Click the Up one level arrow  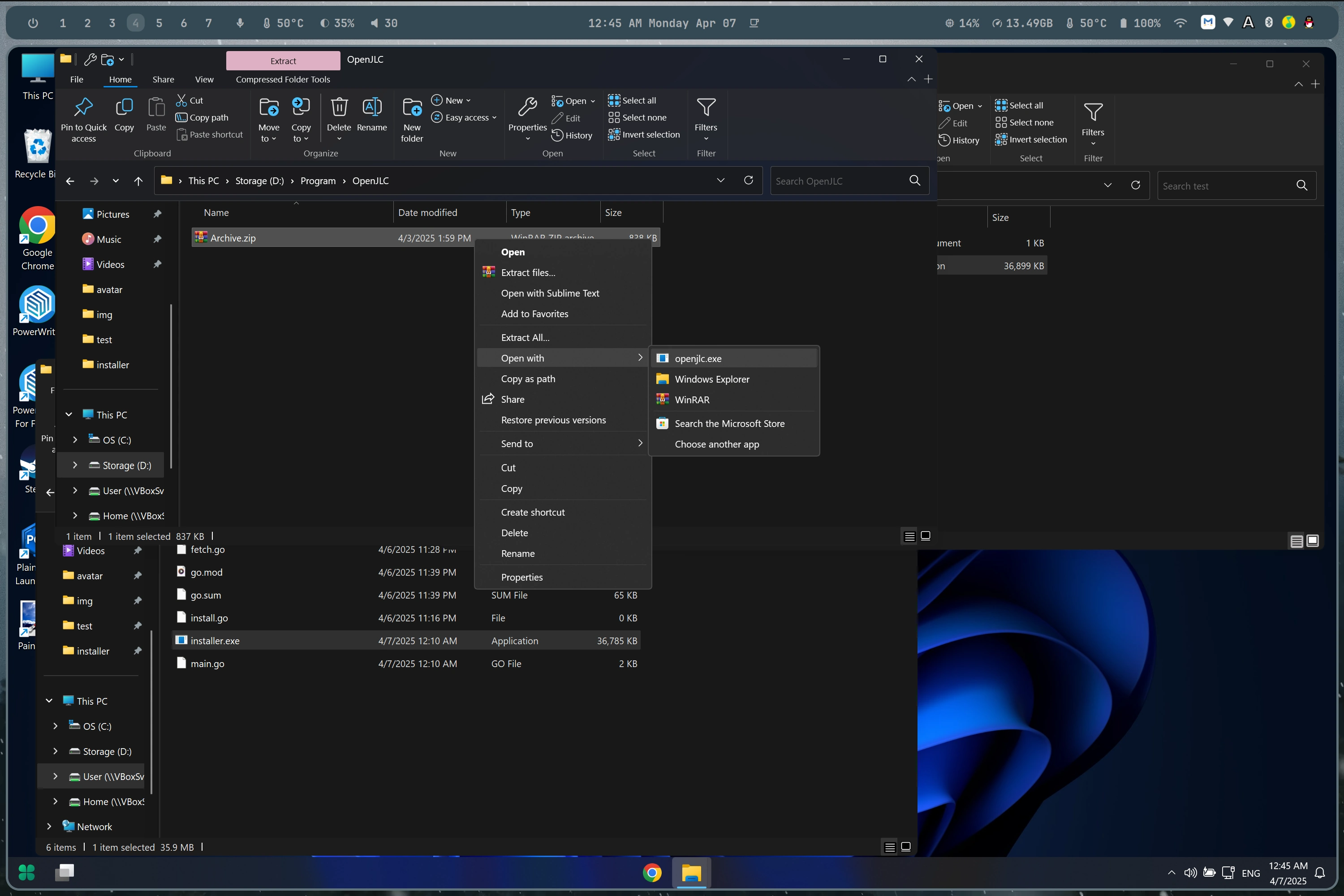[x=138, y=181]
